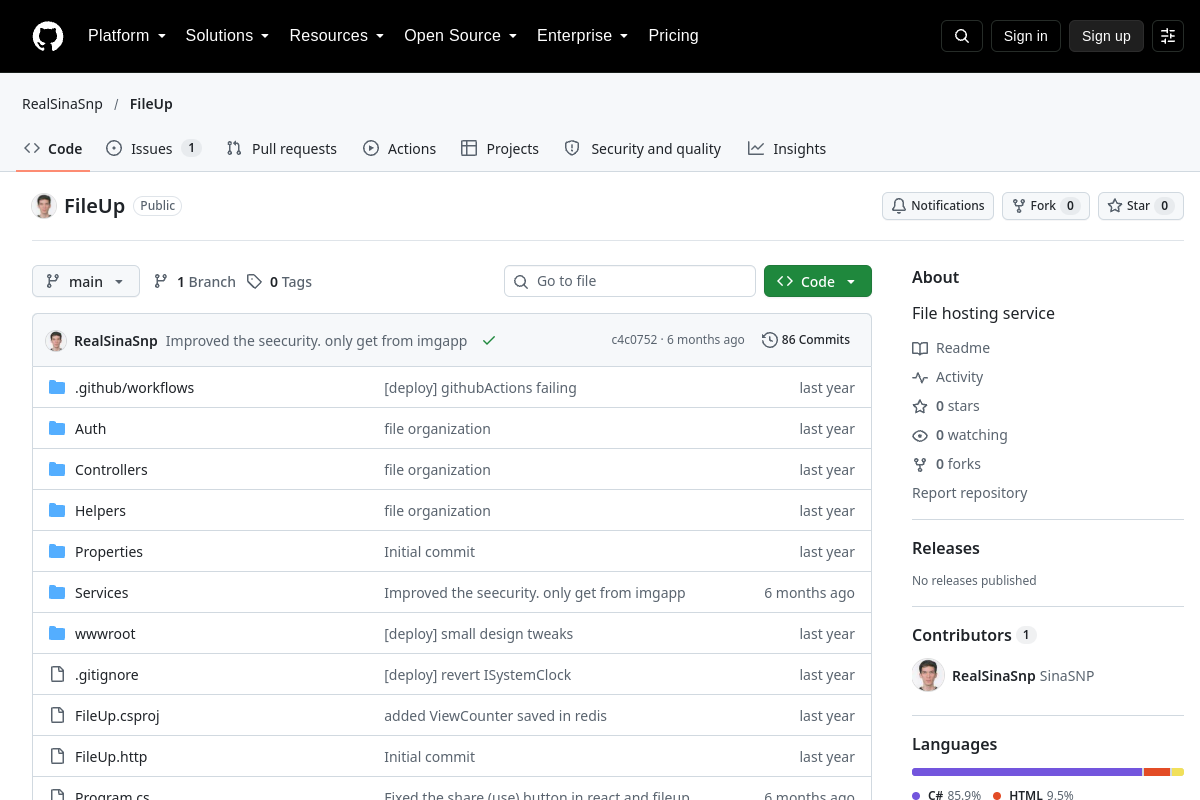Click the wwwroot folder icon
The width and height of the screenshot is (1200, 800).
click(x=57, y=633)
